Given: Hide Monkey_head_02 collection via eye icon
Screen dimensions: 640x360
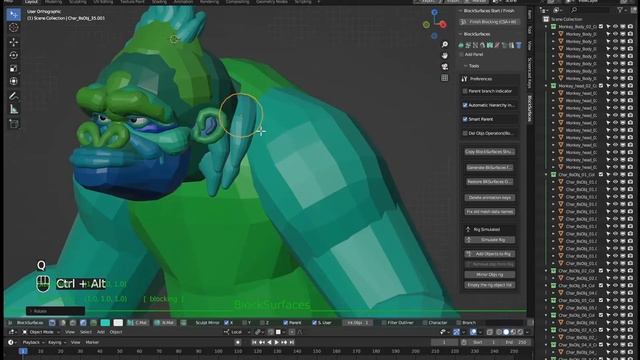Looking at the screenshot, I should [616, 86].
